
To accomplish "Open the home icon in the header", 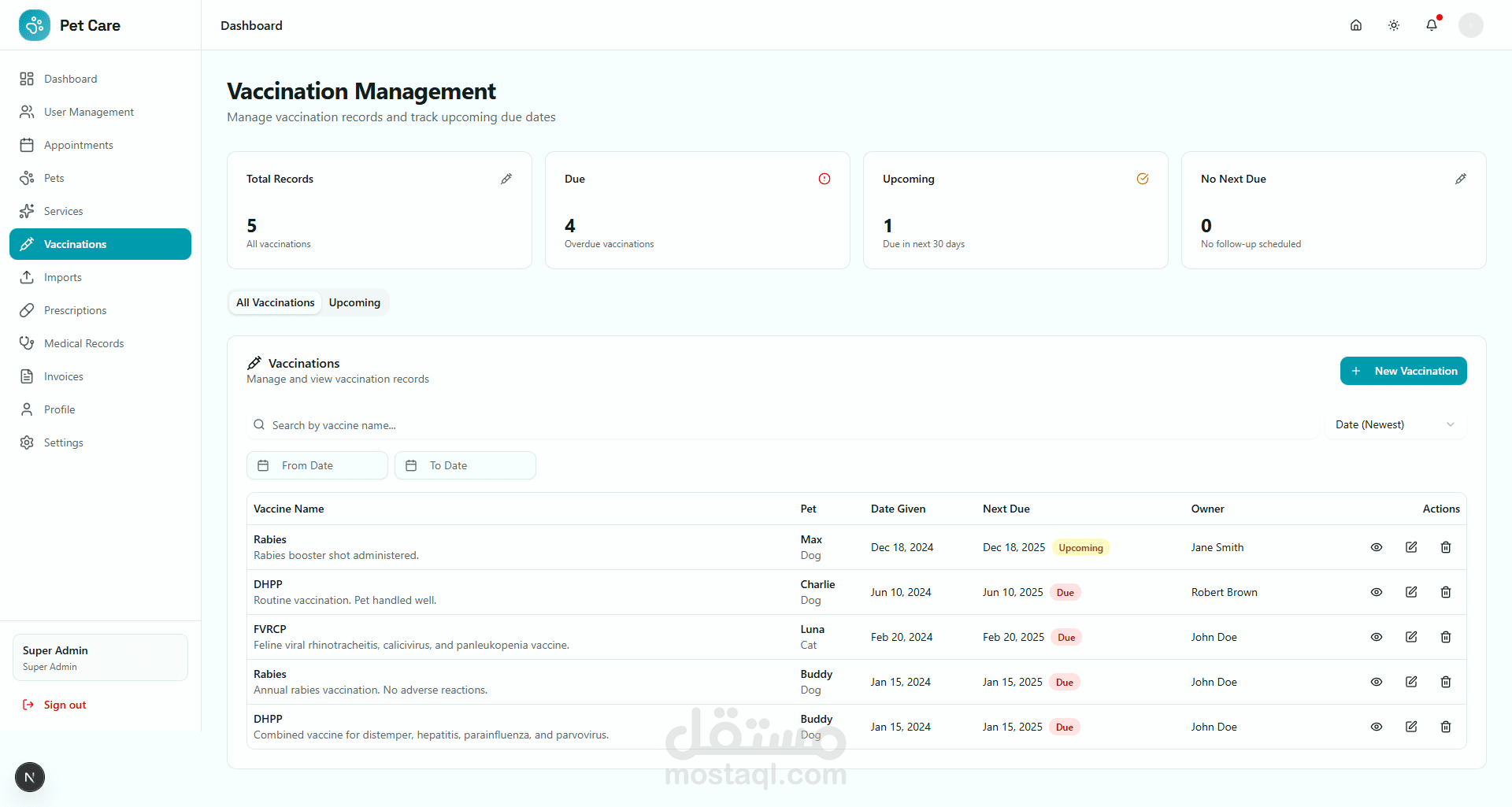I will point(1356,25).
